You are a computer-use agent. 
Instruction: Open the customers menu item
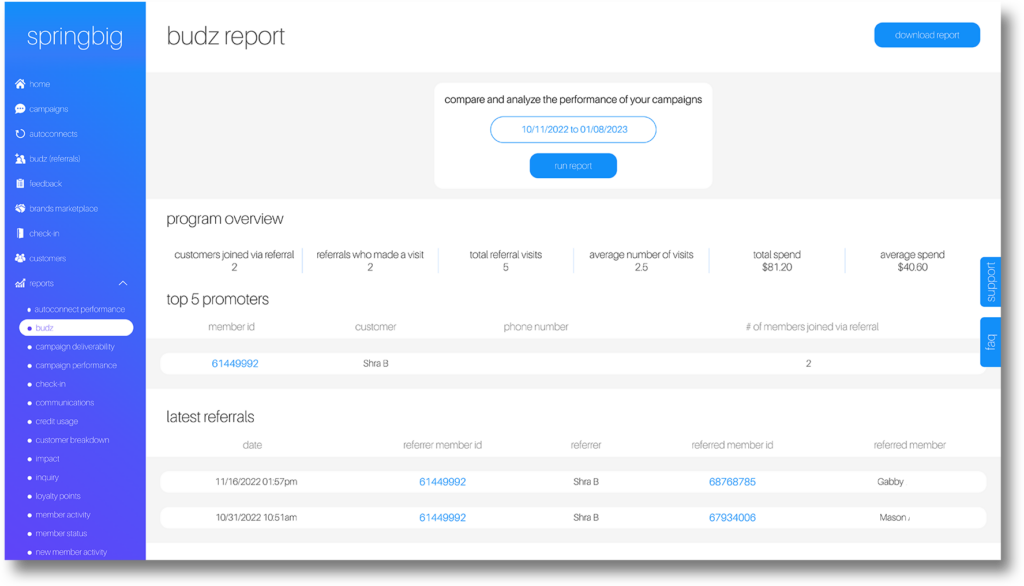pyautogui.click(x=47, y=258)
